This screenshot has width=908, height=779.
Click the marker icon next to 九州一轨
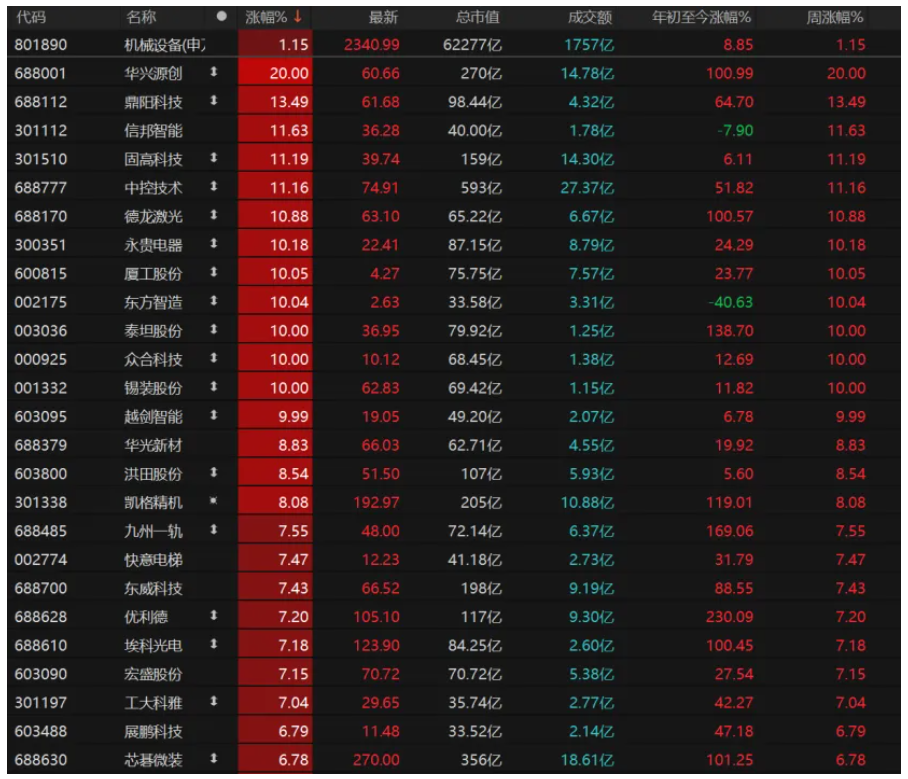(x=213, y=531)
